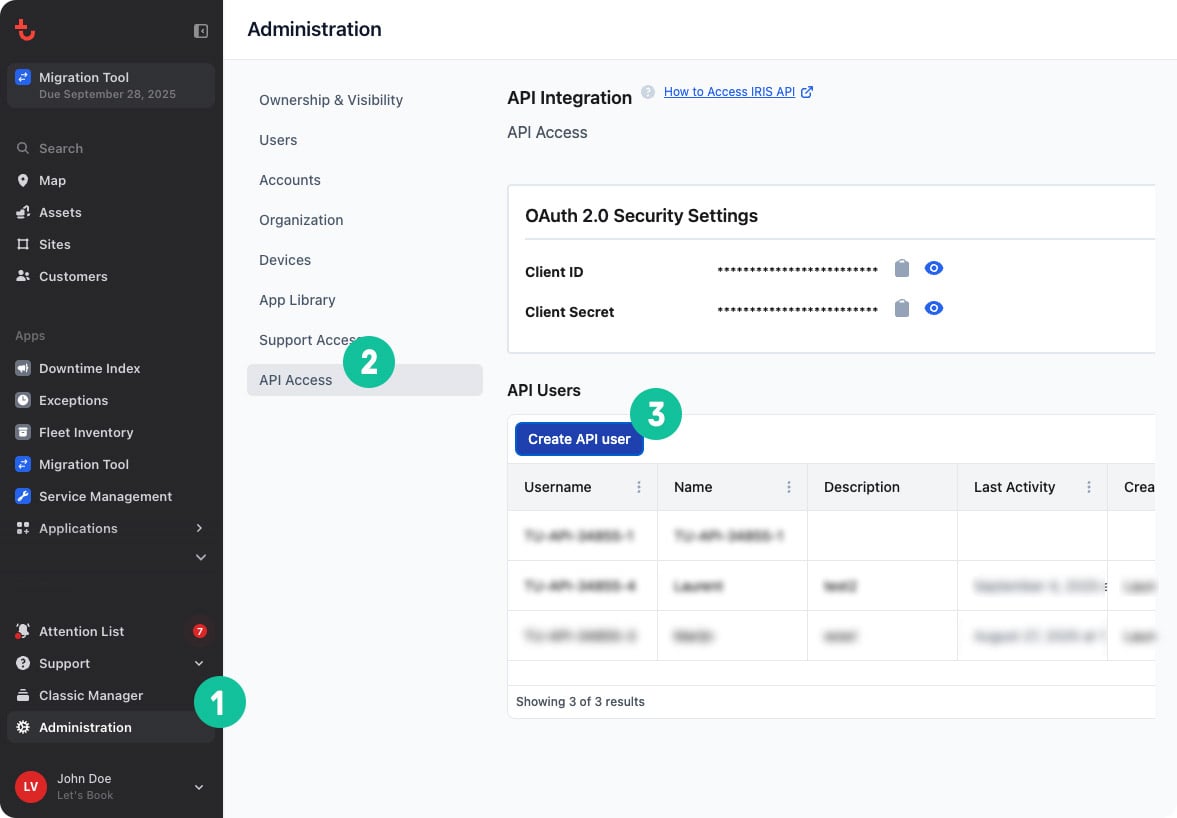Click the Search field in sidebar
The width and height of the screenshot is (1177, 818).
[60, 148]
